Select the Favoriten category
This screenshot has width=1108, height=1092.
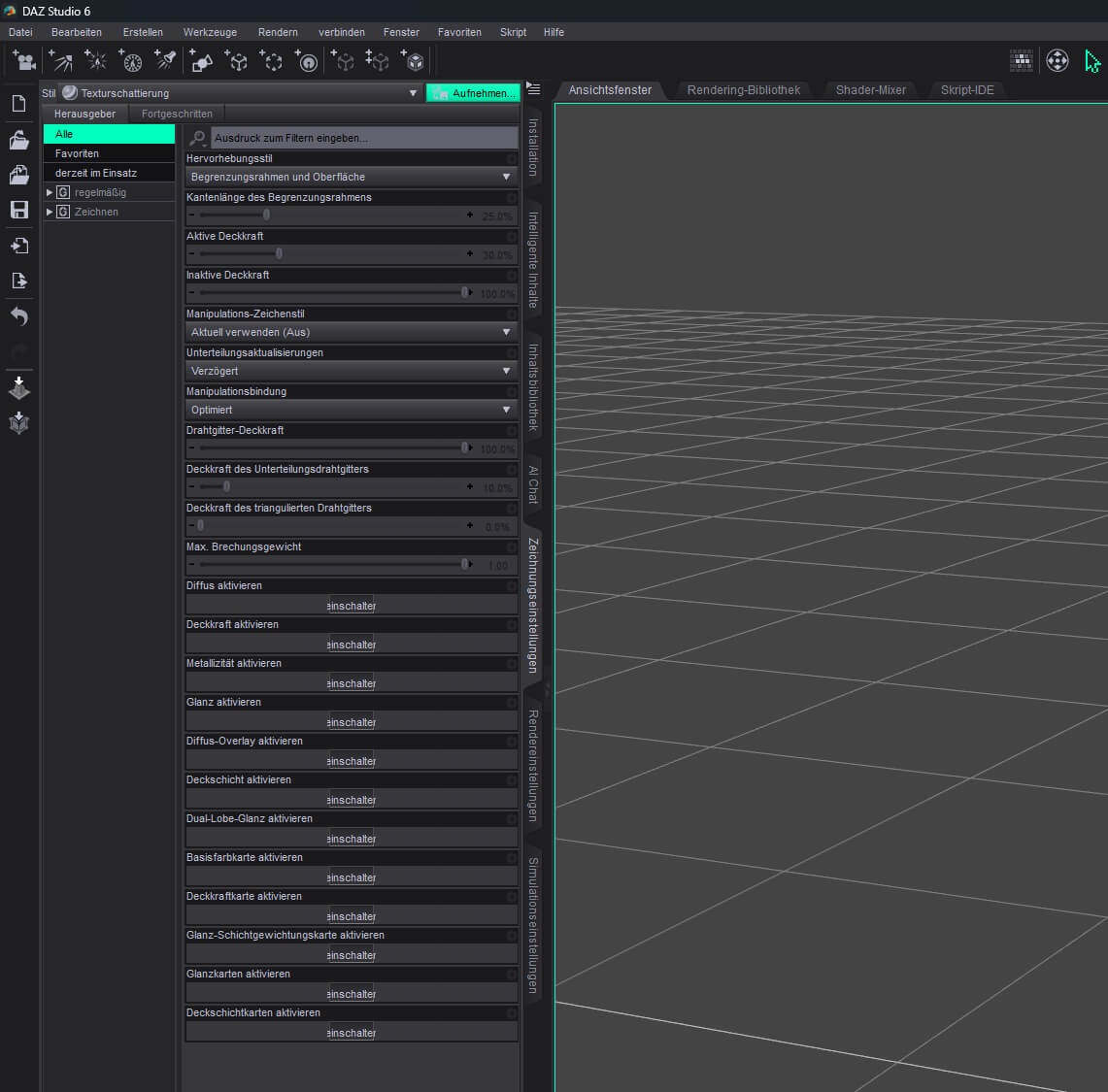tap(109, 153)
